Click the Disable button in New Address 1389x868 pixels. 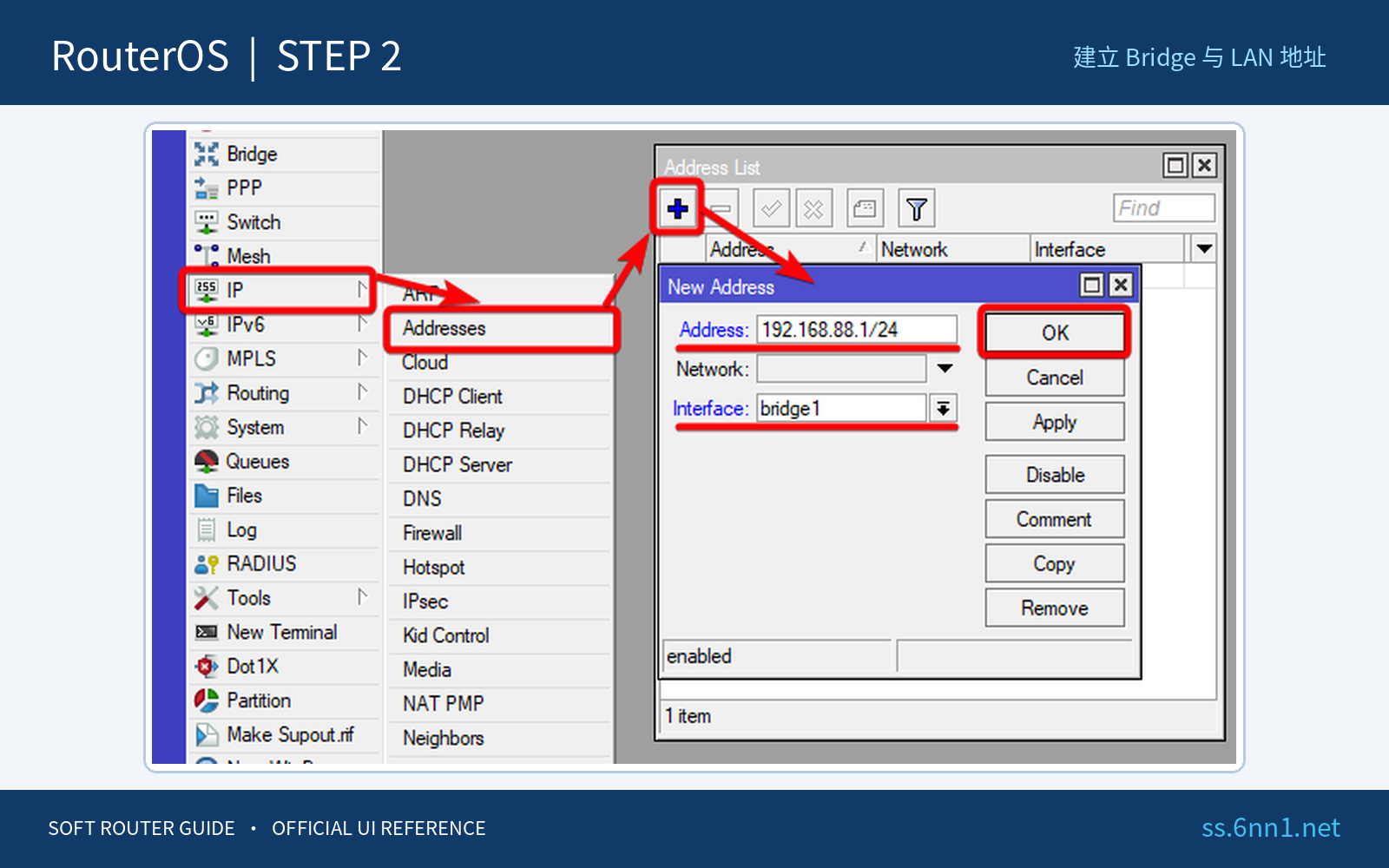(1055, 475)
